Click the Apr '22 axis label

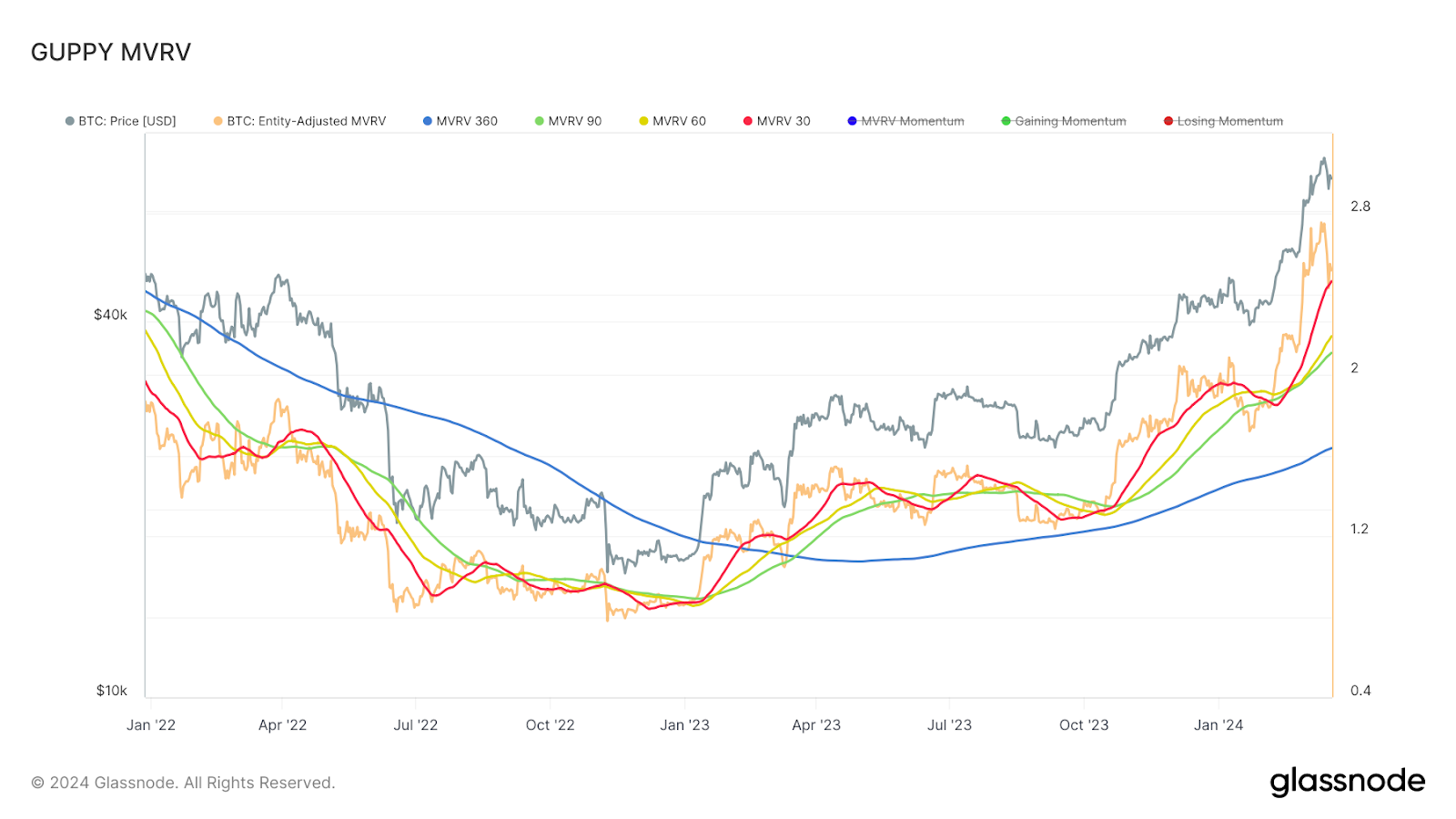tap(282, 725)
